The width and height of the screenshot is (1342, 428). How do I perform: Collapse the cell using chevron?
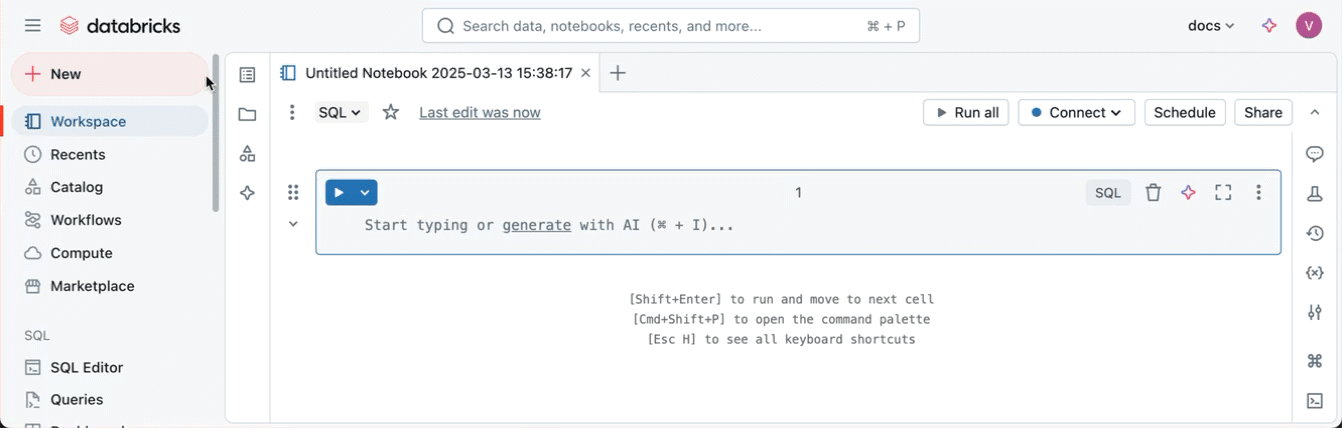[293, 224]
